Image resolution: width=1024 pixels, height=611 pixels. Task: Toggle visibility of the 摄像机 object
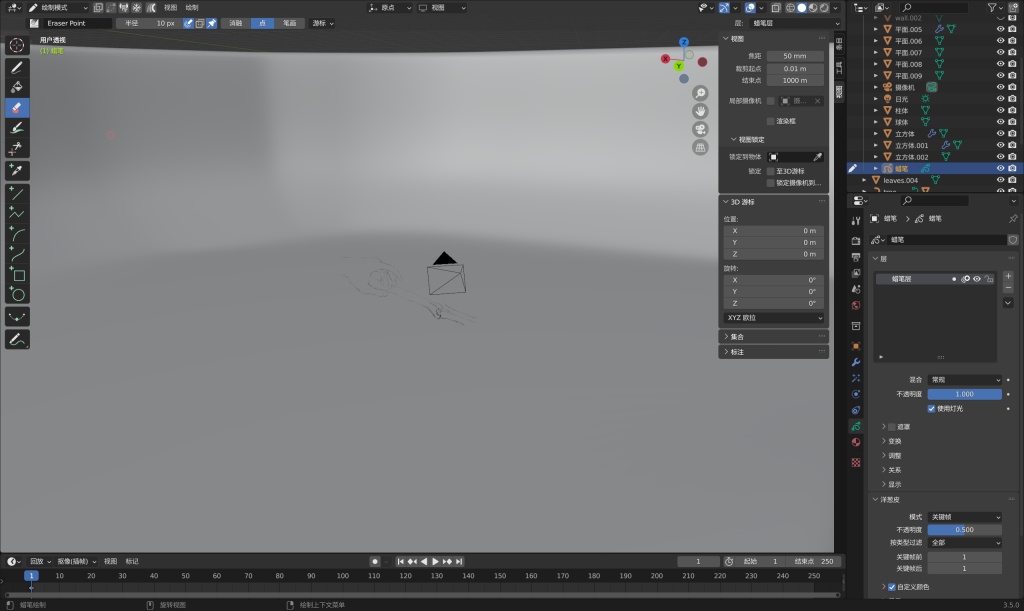tap(999, 87)
